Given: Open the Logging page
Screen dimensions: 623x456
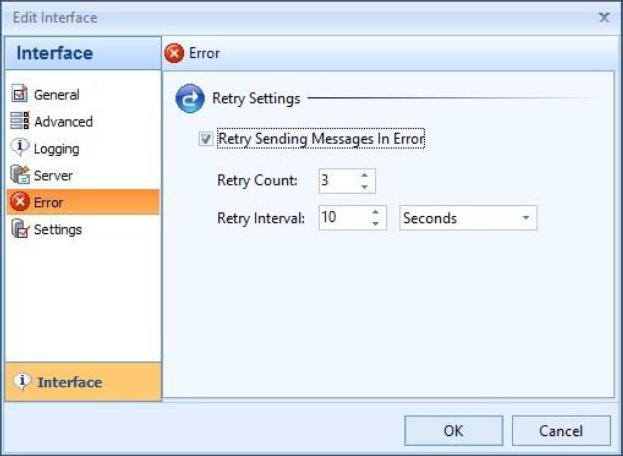Looking at the screenshot, I should [x=57, y=149].
